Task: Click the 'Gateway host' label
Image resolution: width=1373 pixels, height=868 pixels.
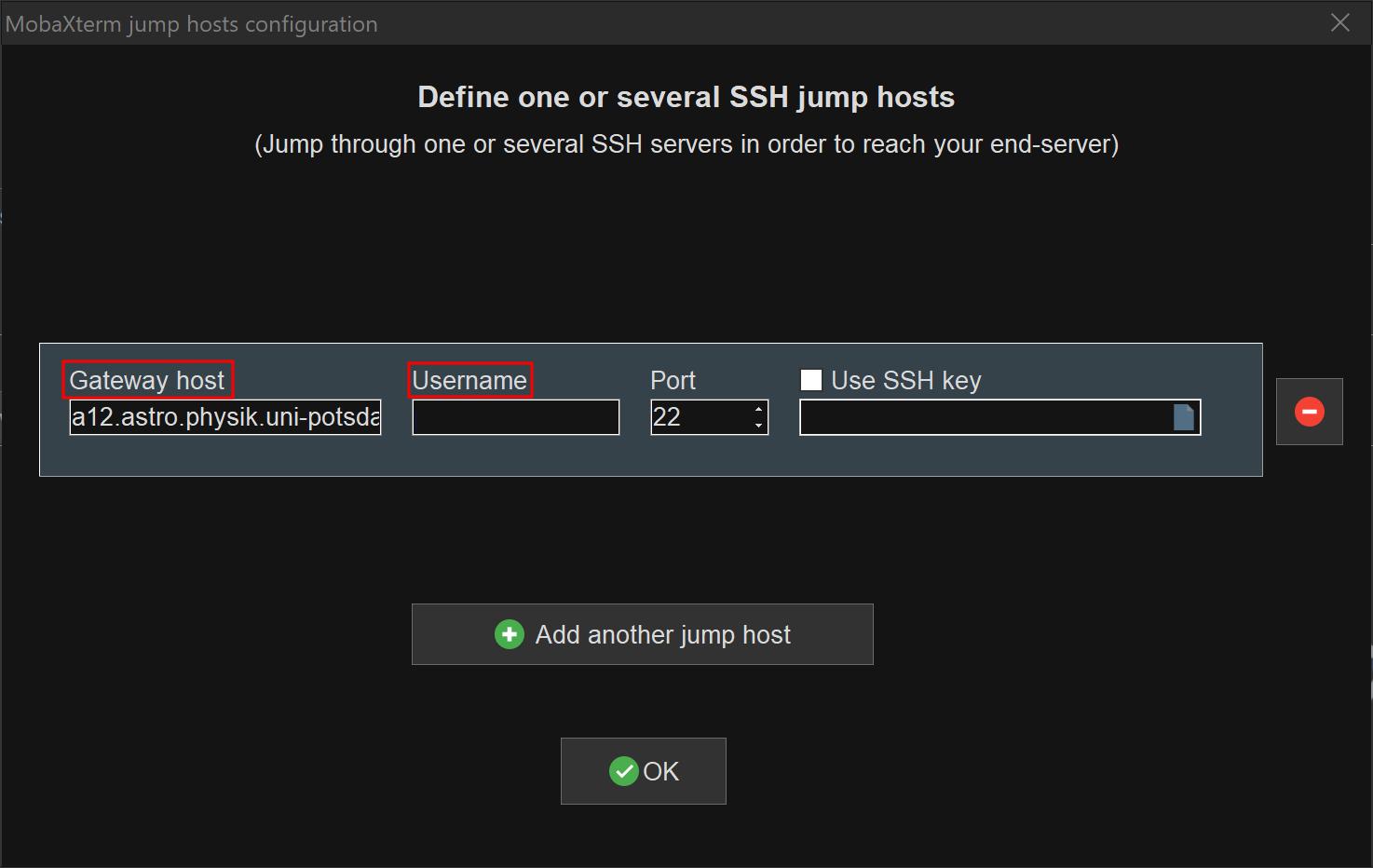Action: click(x=147, y=380)
